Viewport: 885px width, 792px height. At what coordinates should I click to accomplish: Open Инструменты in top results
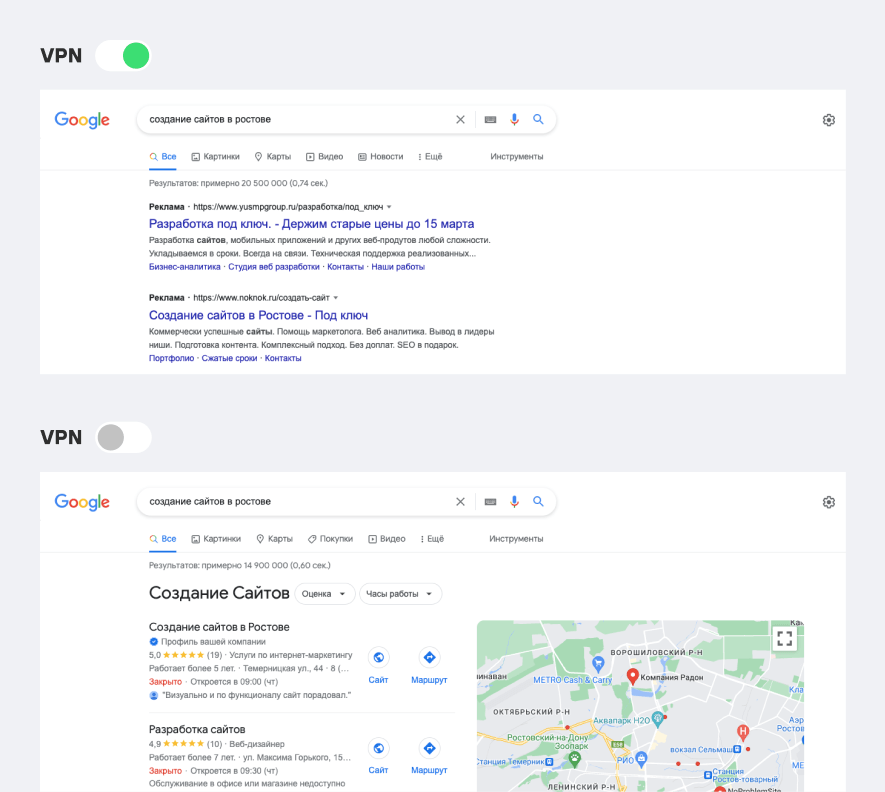(516, 157)
